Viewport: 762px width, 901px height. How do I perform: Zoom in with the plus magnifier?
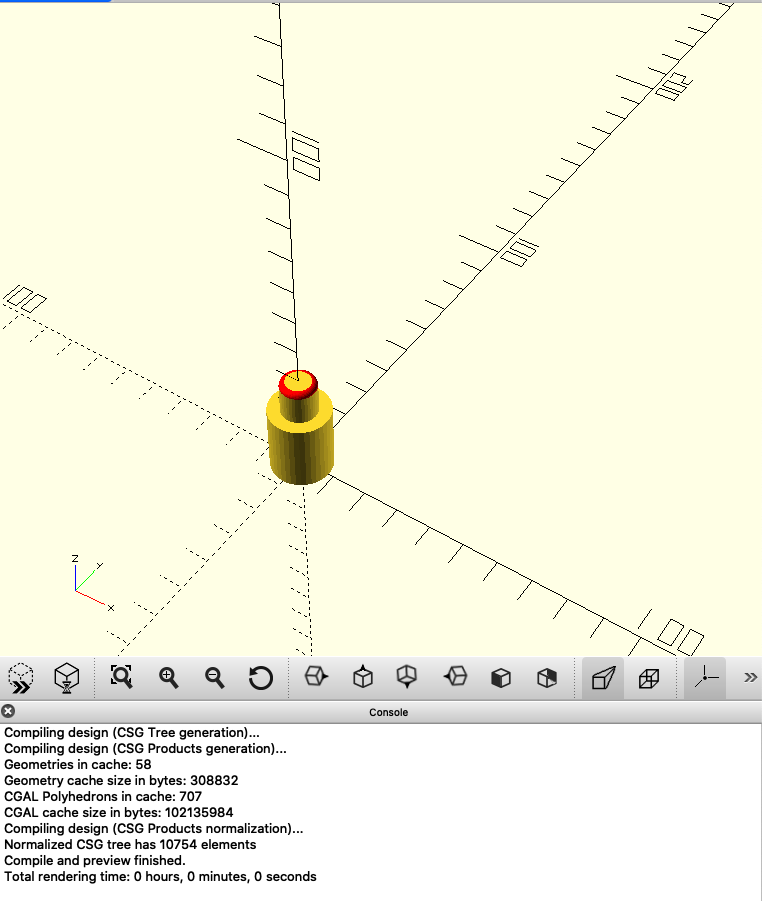pyautogui.click(x=168, y=678)
